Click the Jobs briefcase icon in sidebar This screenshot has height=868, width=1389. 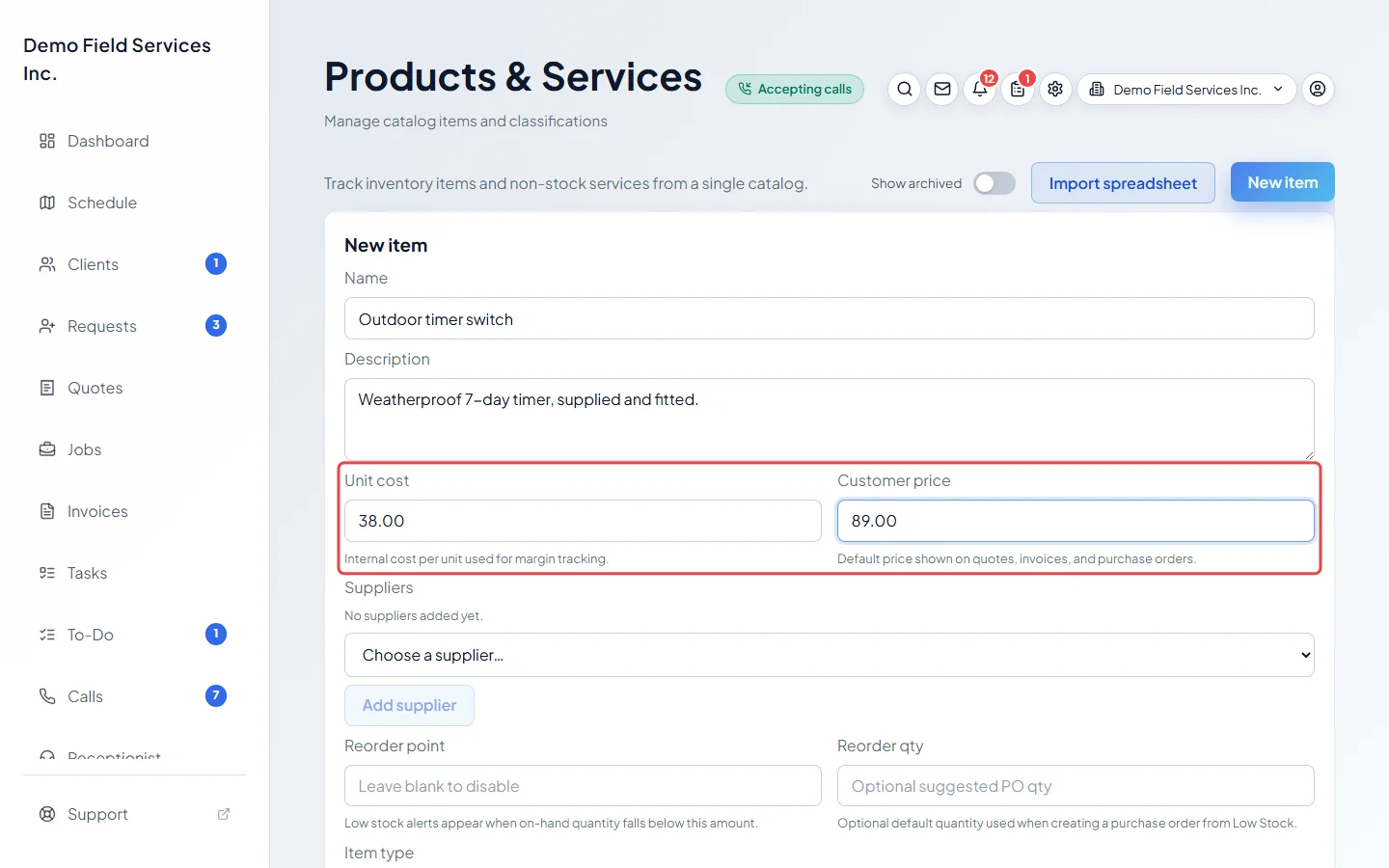pos(47,449)
